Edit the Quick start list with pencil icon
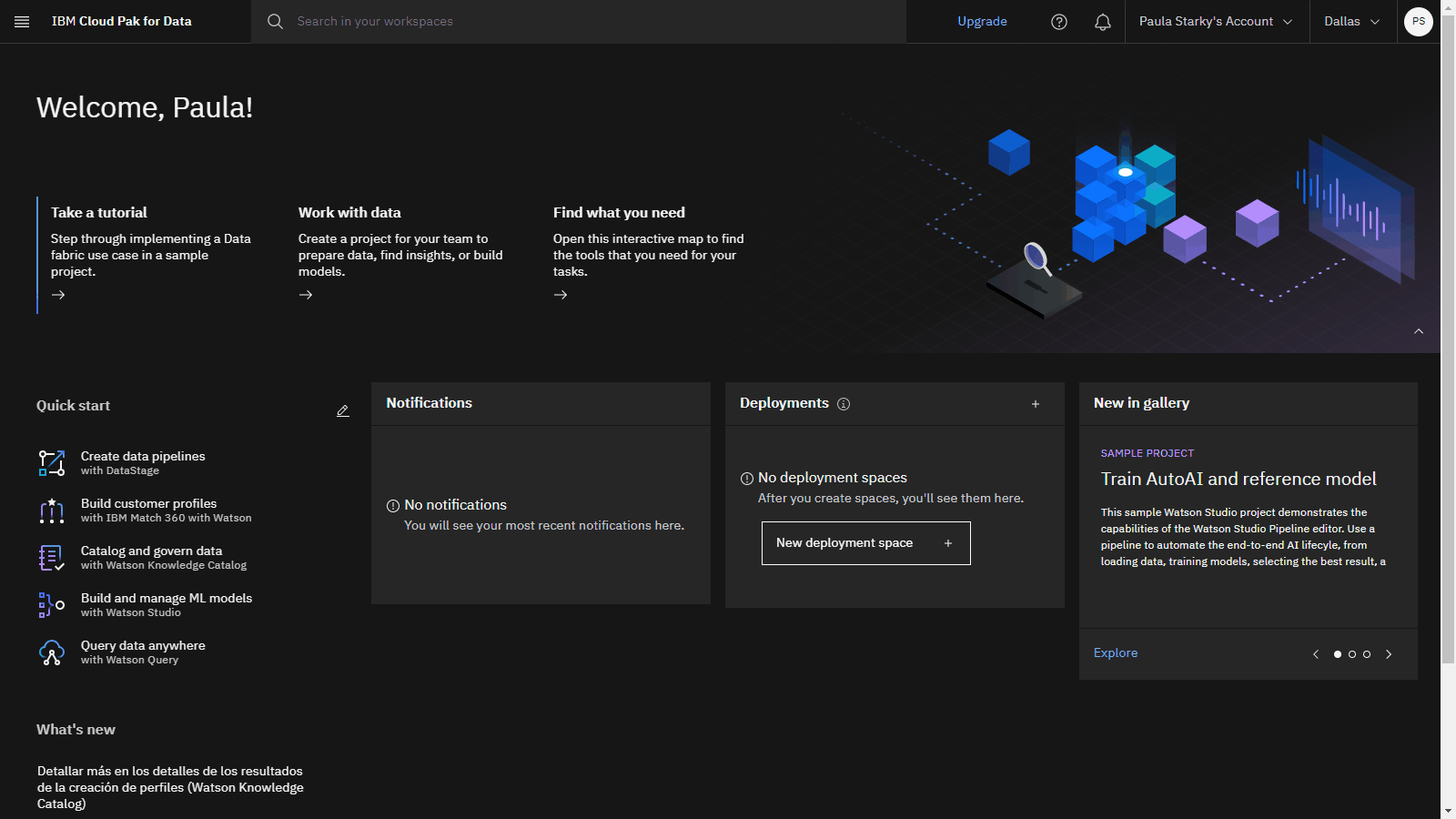Screen dimensions: 1456x819 coord(343,411)
